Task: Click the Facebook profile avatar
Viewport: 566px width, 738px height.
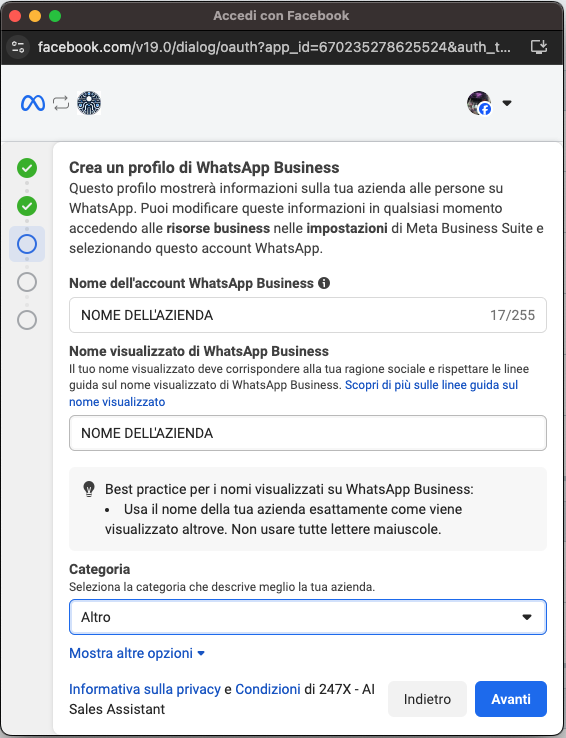Action: pos(479,103)
